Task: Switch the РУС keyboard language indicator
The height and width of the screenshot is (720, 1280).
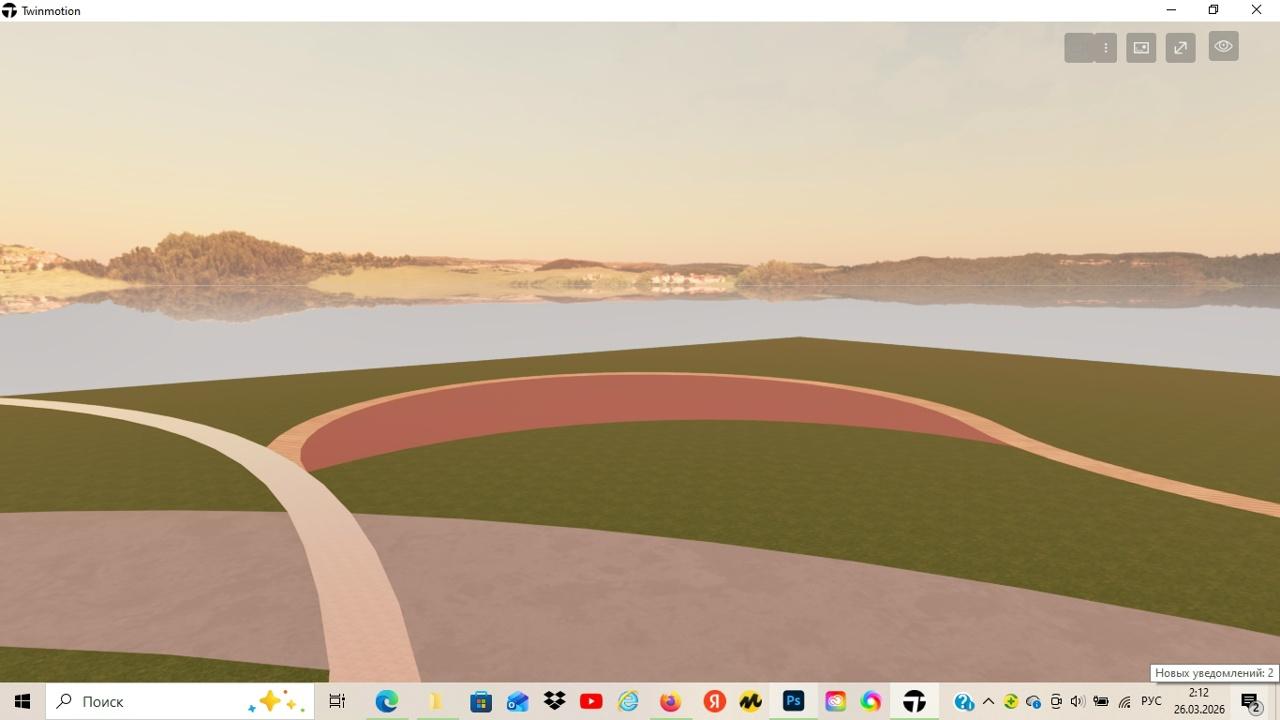Action: point(1151,702)
